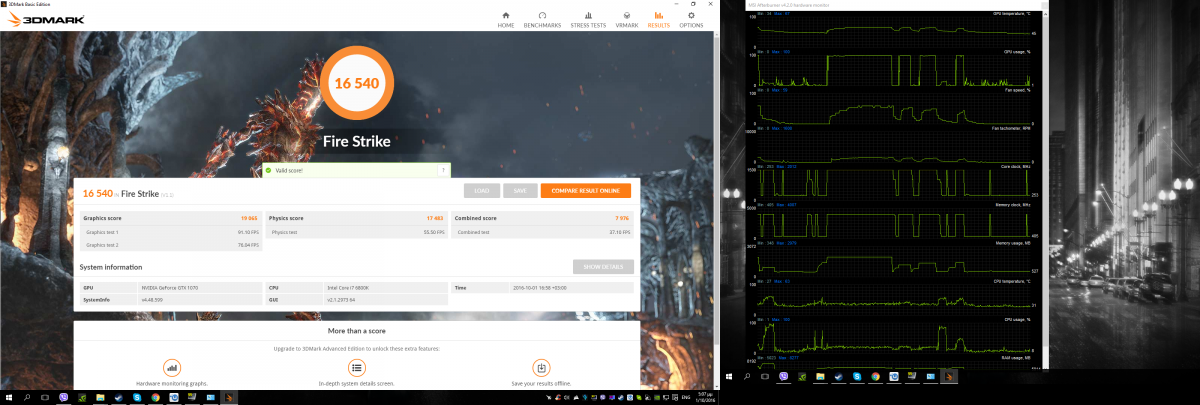Click the Physics score value 17 483
Image resolution: width=1200 pixels, height=405 pixels.
click(x=436, y=217)
